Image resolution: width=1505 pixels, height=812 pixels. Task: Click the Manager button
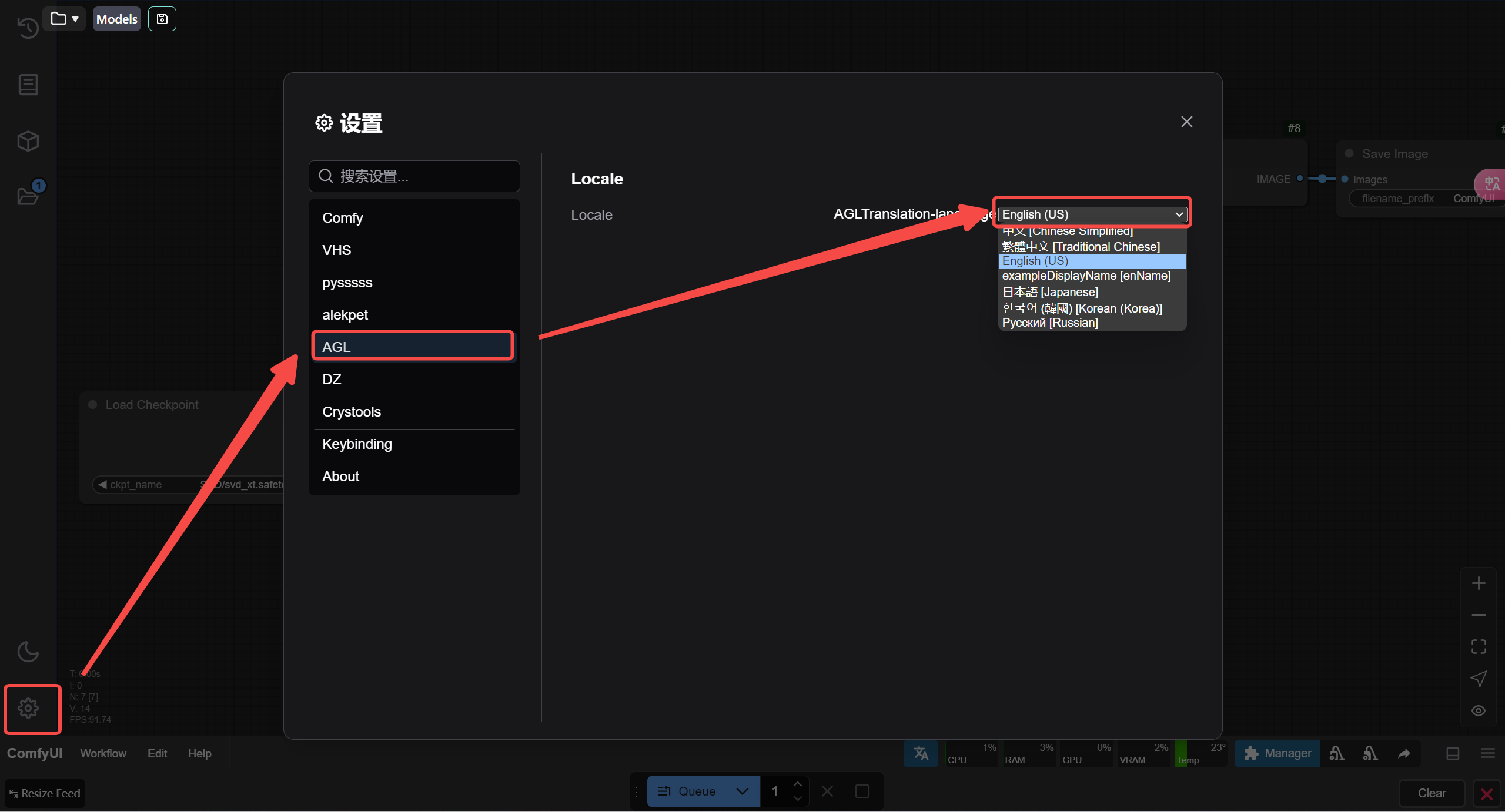click(x=1277, y=753)
